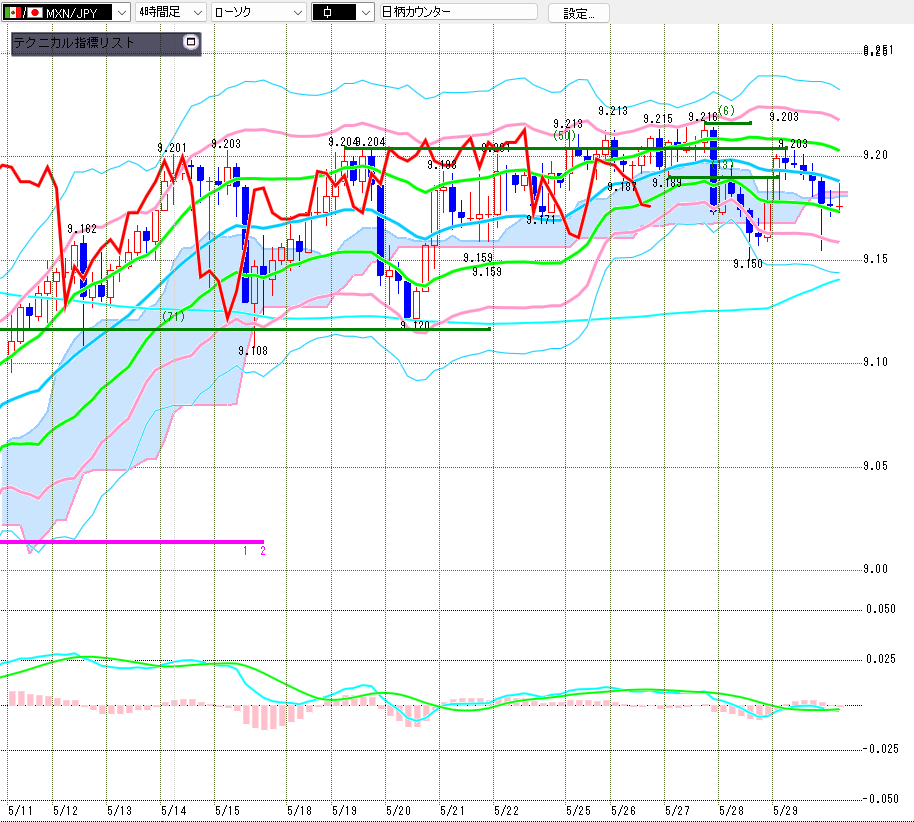Image resolution: width=914 pixels, height=822 pixels.
Task: Click the 9.215 price label
Action: (658, 119)
